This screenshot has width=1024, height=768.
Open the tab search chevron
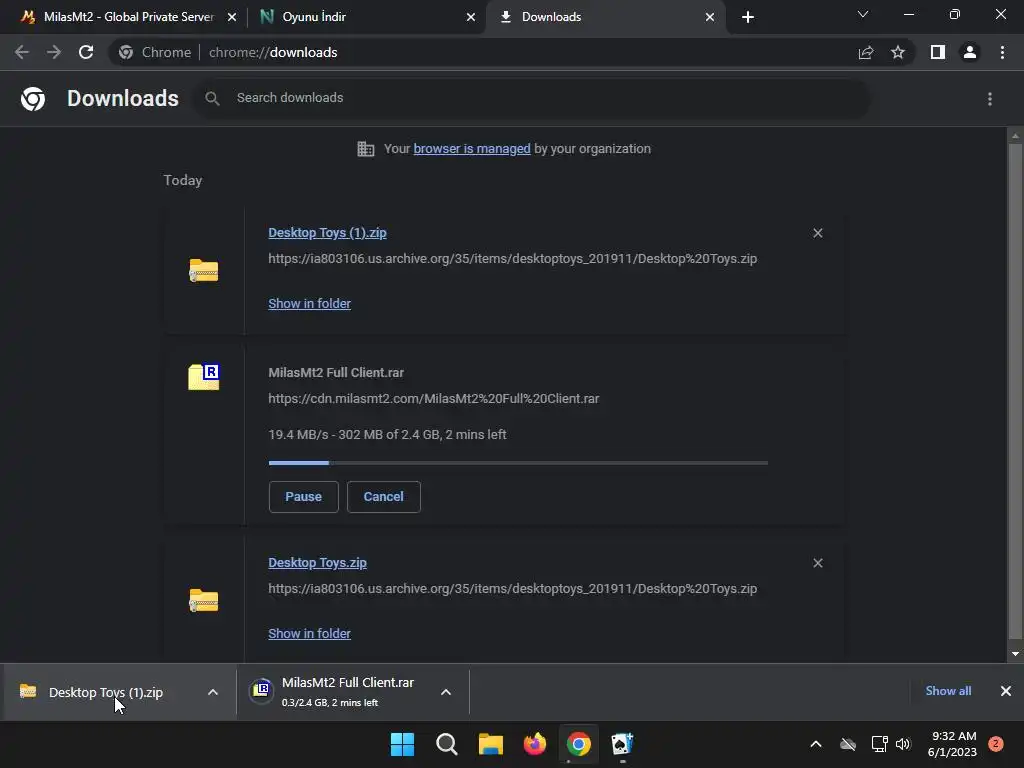click(x=863, y=14)
